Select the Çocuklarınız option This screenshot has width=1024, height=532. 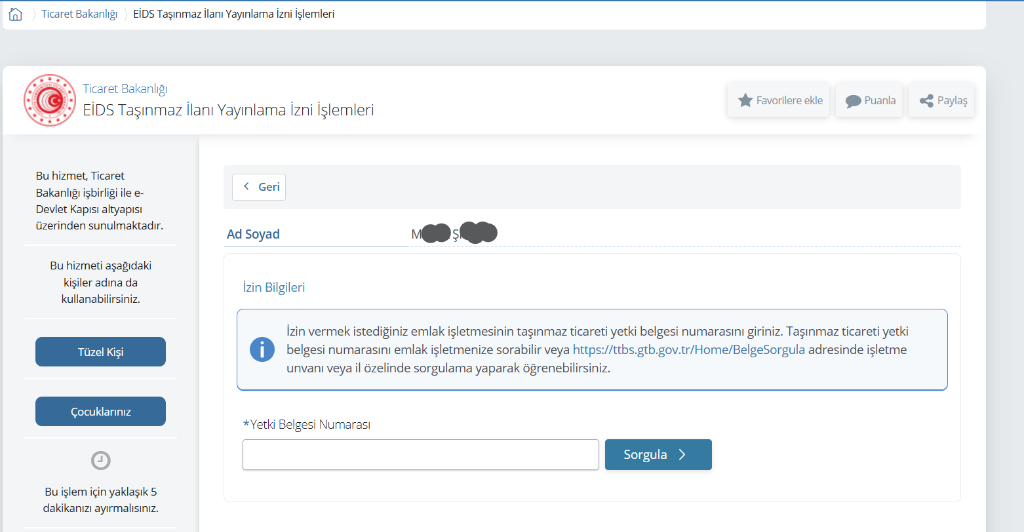click(101, 412)
